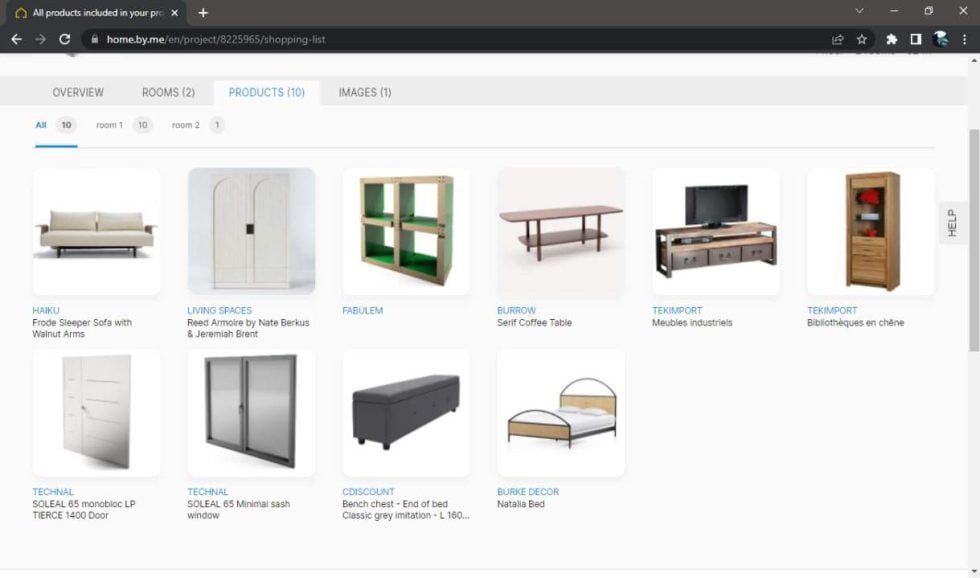Click the FABULEM product link

(365, 310)
